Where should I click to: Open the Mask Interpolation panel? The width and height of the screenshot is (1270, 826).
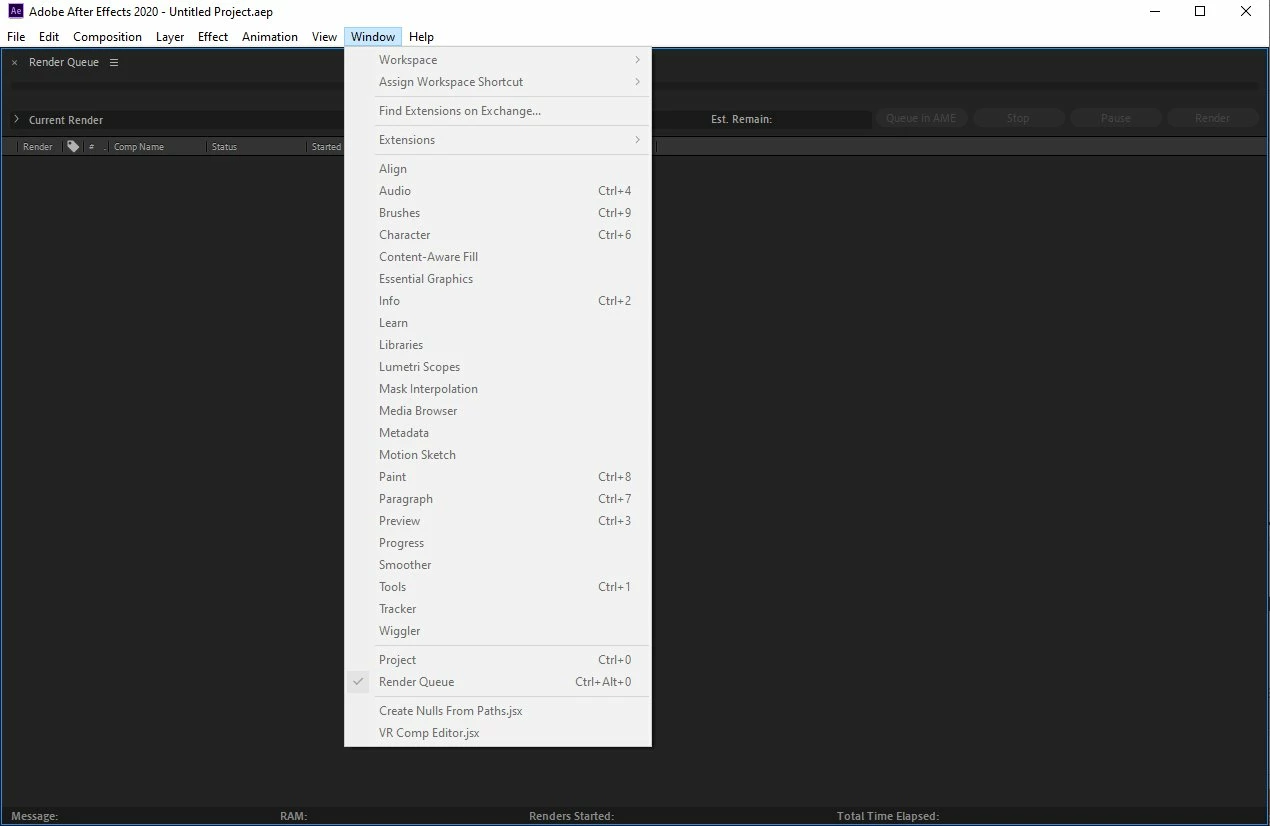(x=498, y=389)
